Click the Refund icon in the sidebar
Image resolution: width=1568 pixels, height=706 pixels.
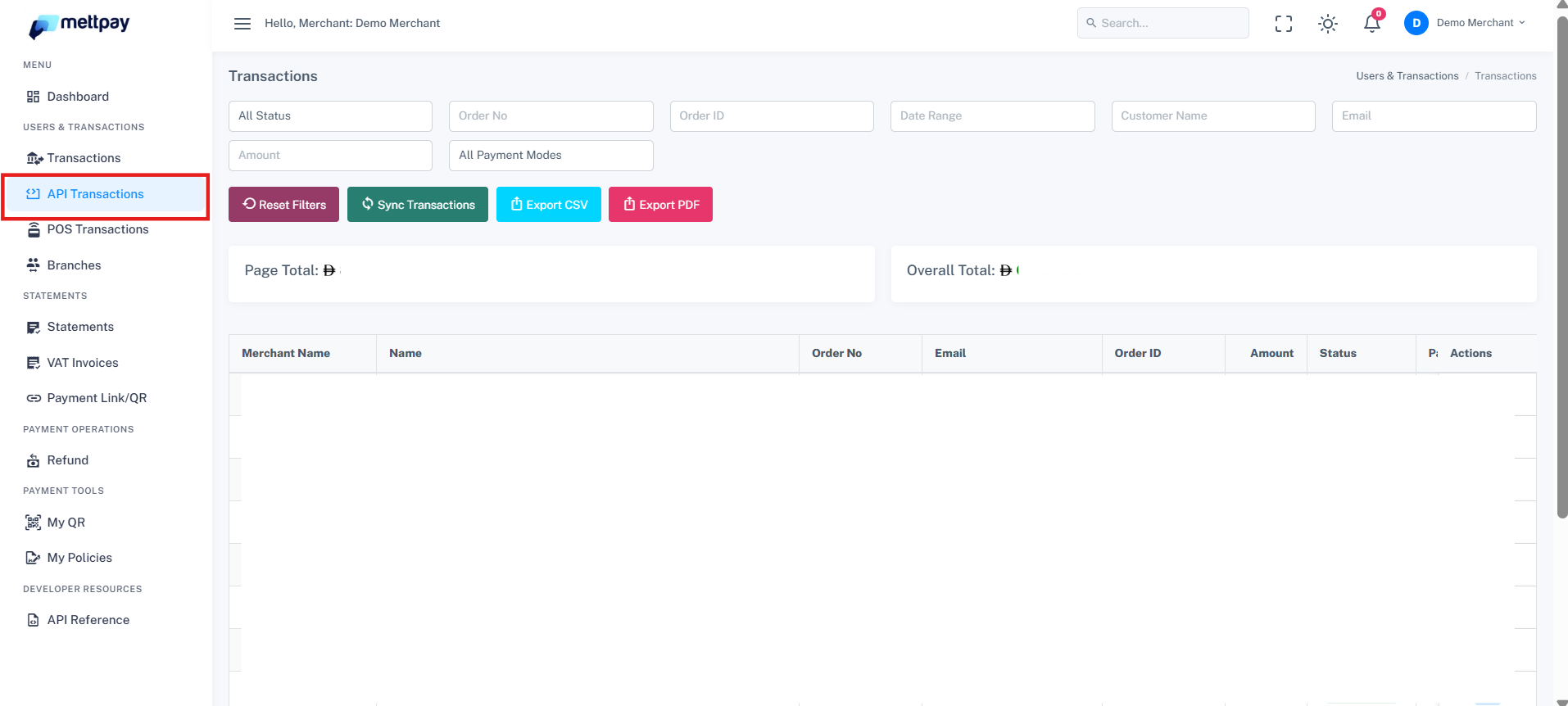click(x=34, y=460)
